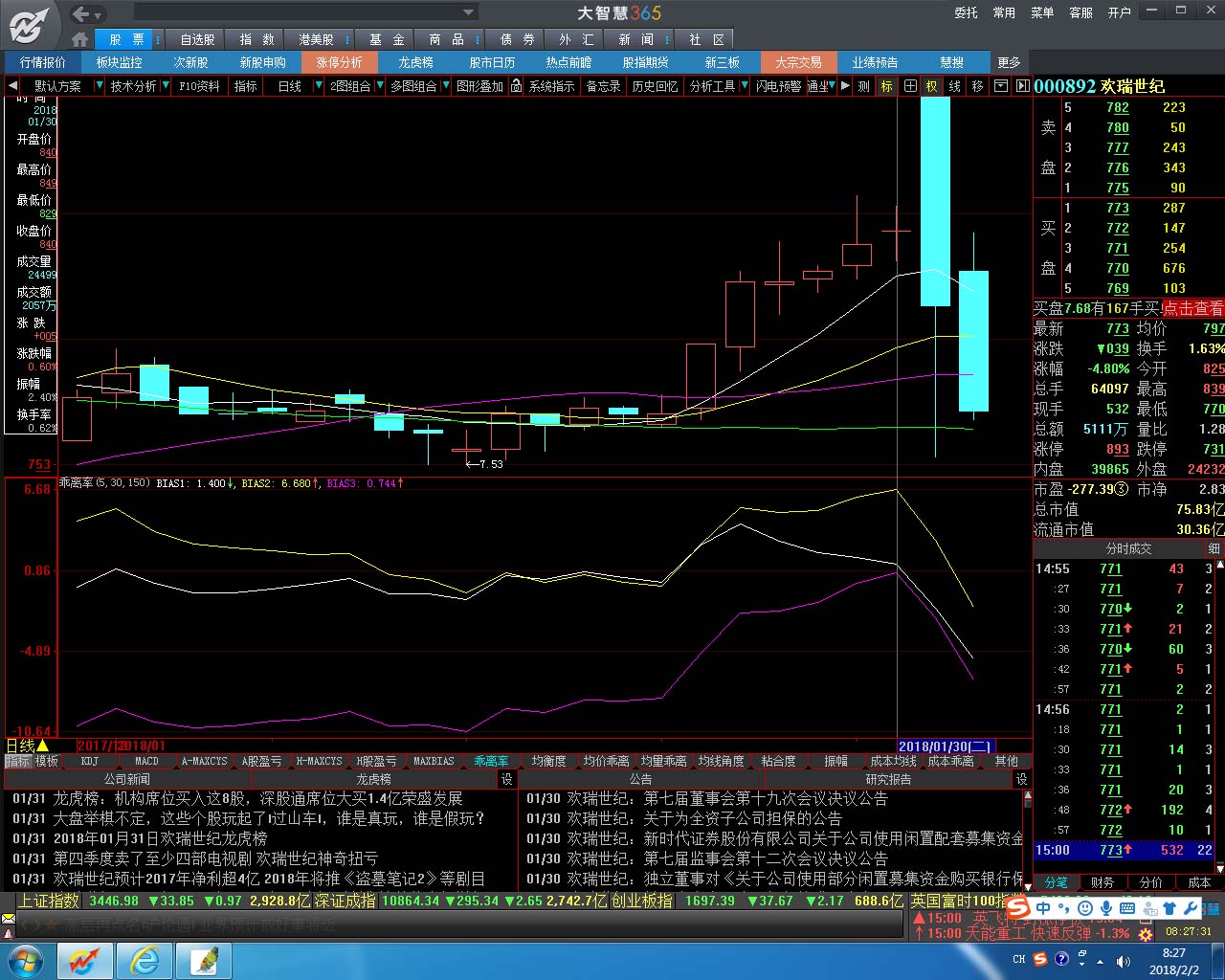The width and height of the screenshot is (1225, 980).
Task: Toggle Sogou 中 Chinese input mode
Action: click(1043, 907)
